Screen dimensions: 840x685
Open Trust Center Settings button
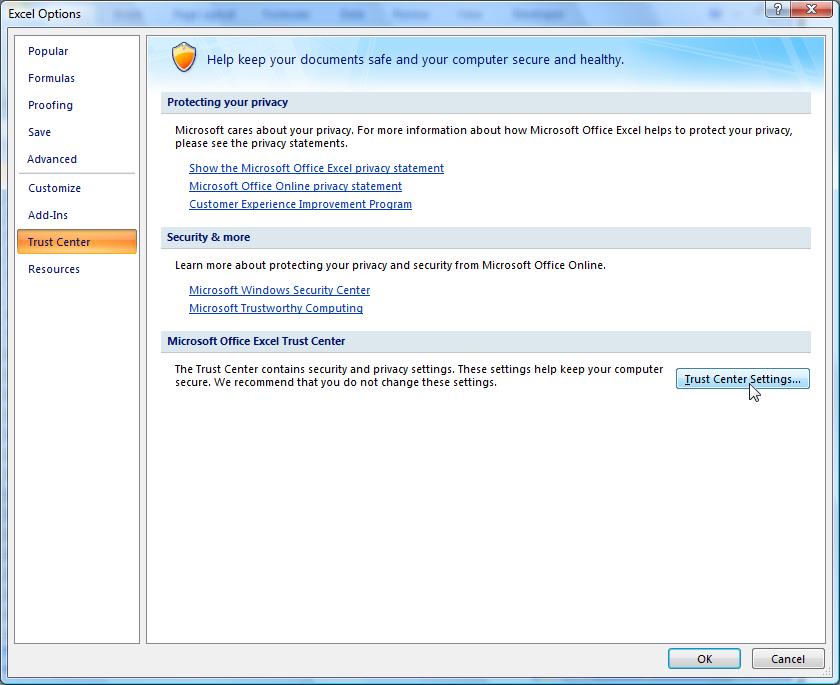tap(742, 379)
